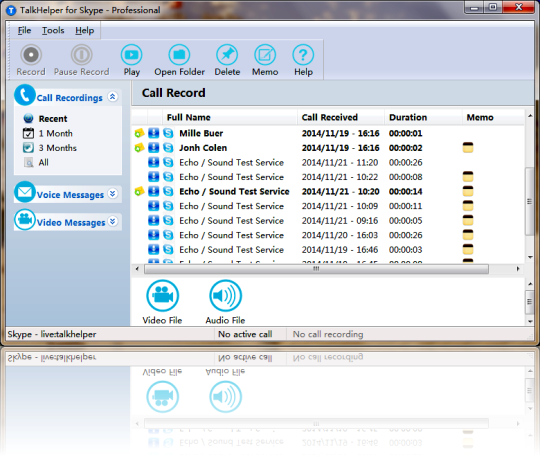Click the Audio File icon
Image resolution: width=540 pixels, height=457 pixels.
coord(226,296)
